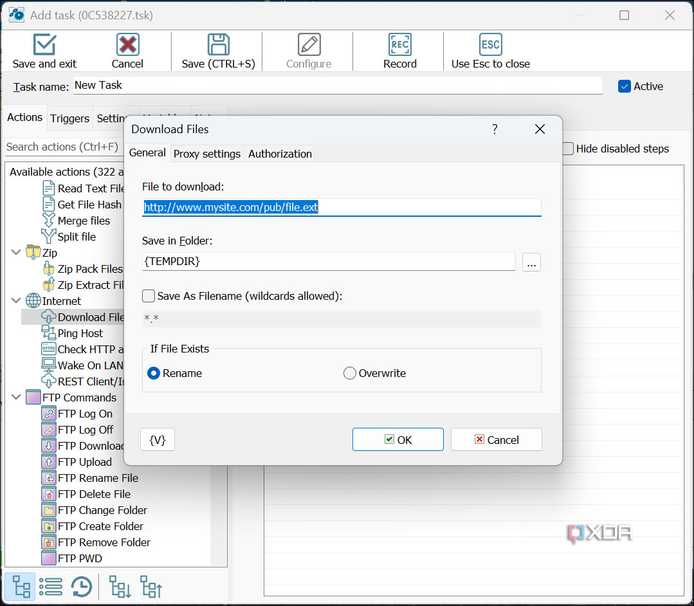Select the FTP Download action
The height and width of the screenshot is (606, 694).
tap(83, 446)
